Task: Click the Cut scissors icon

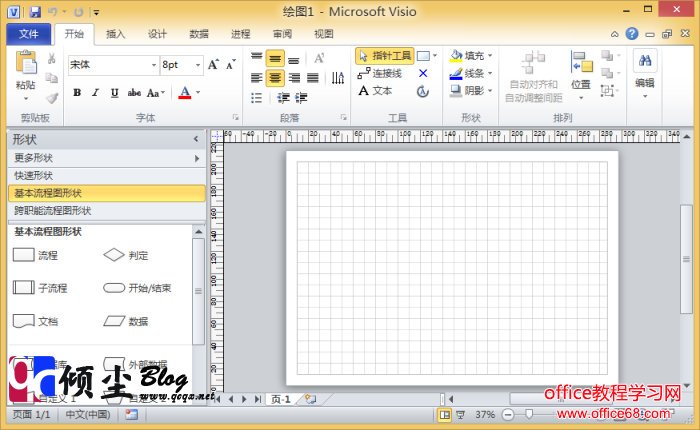Action: click(x=52, y=58)
